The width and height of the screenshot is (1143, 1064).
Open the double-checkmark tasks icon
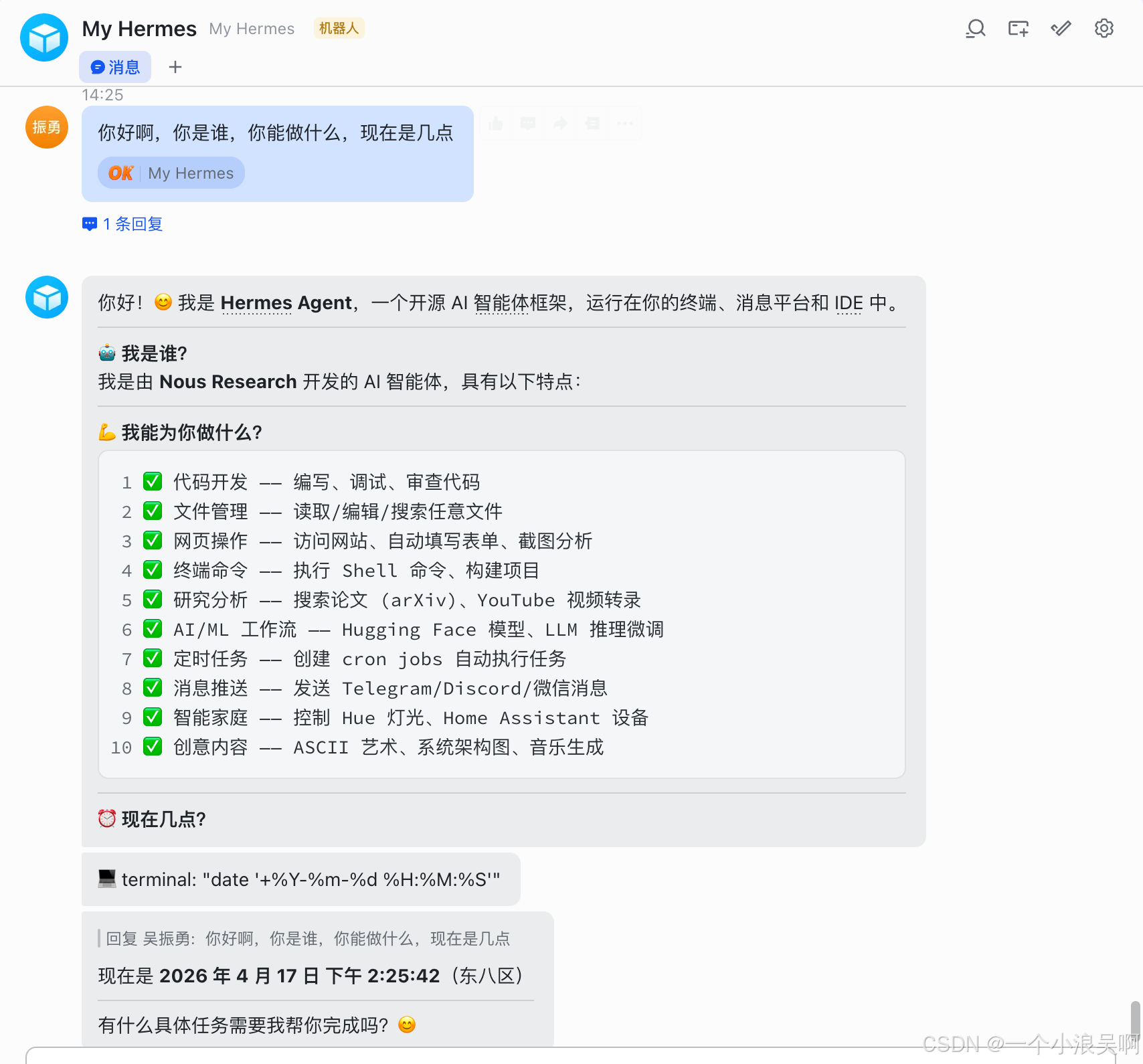pyautogui.click(x=1061, y=29)
